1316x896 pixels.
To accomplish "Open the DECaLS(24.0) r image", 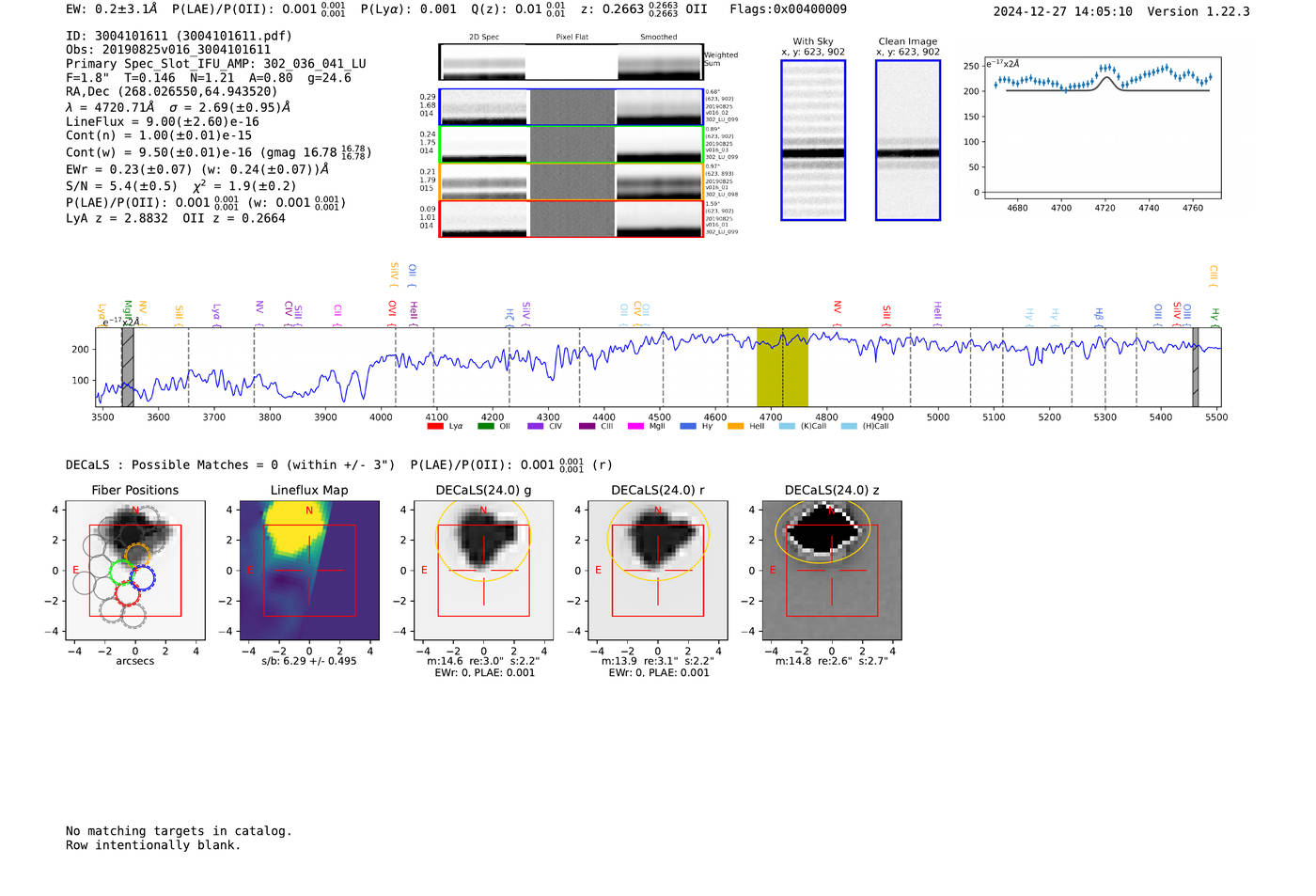I will point(658,571).
